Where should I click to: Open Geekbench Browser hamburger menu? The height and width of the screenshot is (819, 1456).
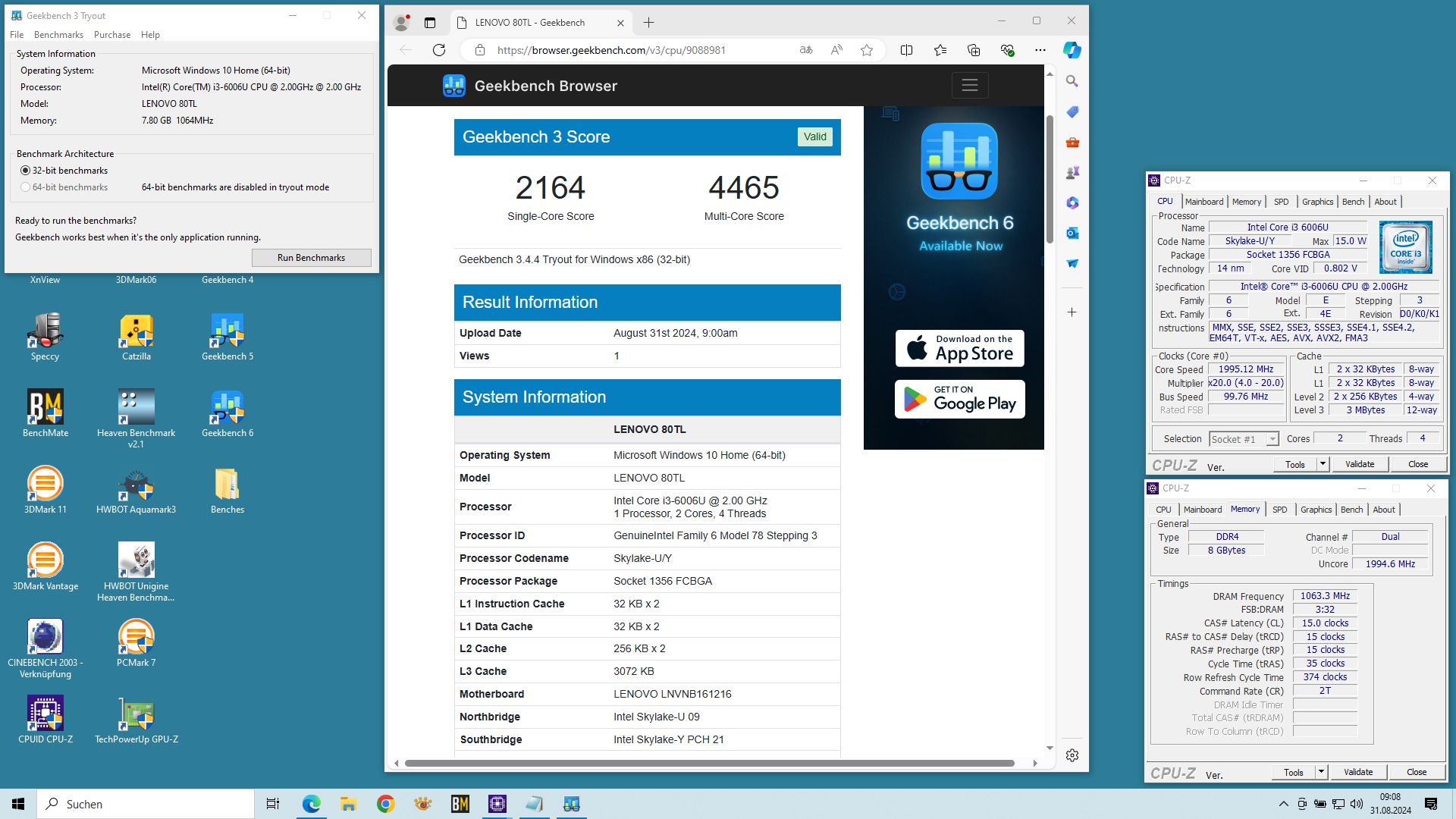(970, 86)
